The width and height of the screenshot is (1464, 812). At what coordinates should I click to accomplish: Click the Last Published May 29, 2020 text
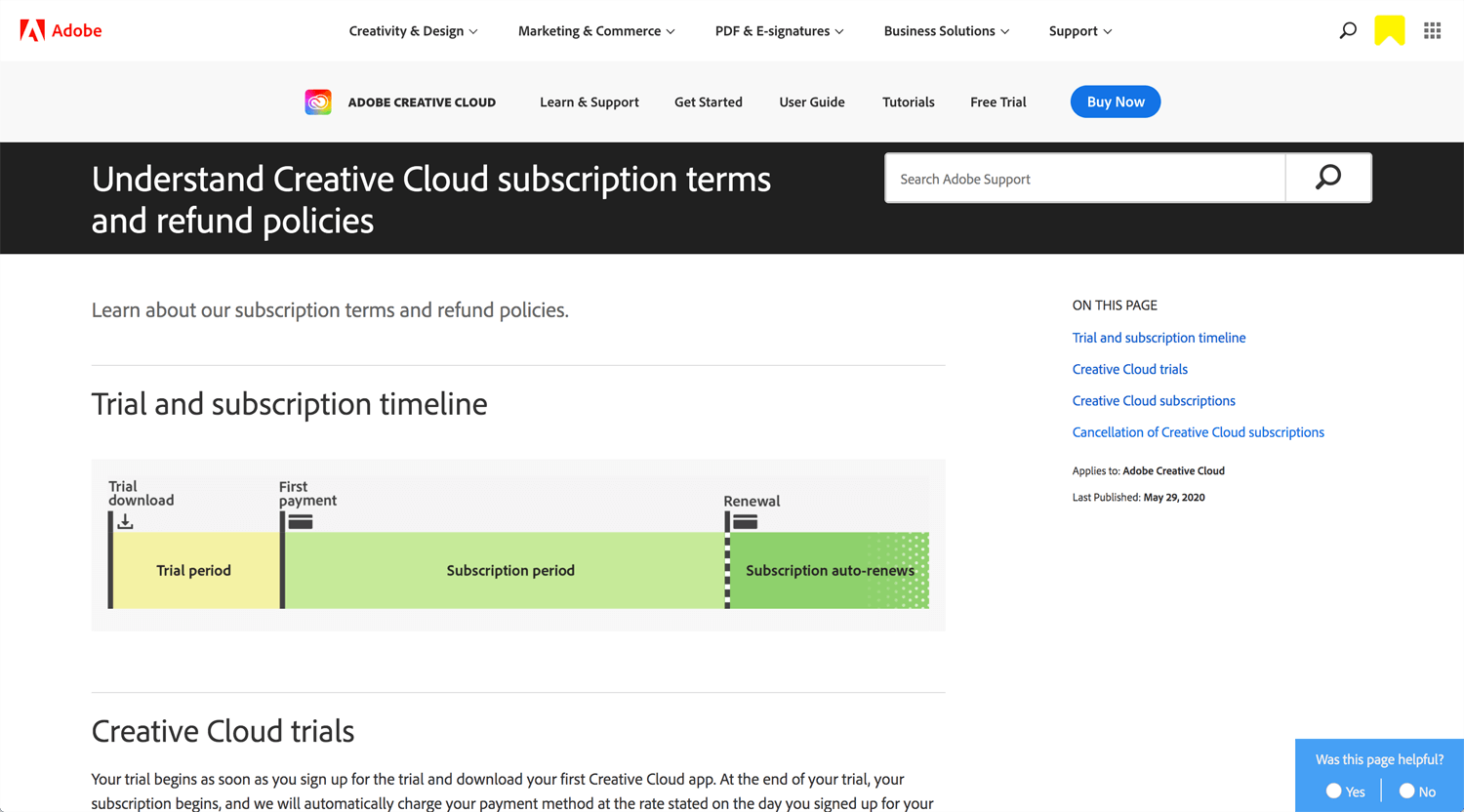1139,497
